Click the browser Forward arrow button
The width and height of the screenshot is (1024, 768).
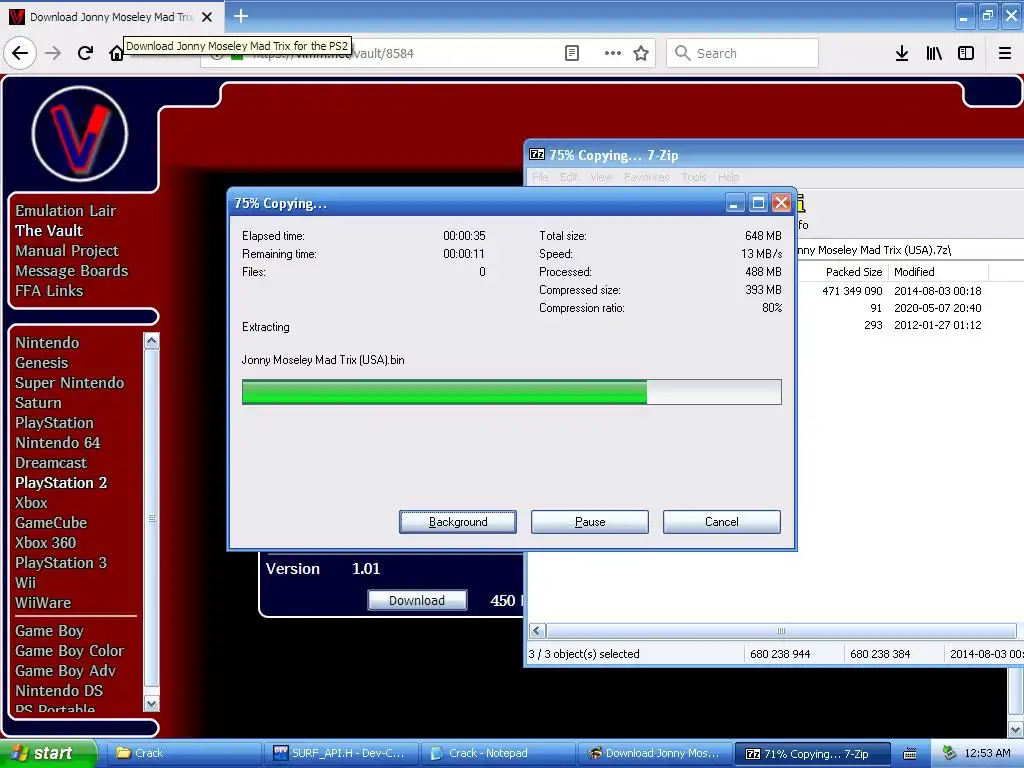coord(53,53)
